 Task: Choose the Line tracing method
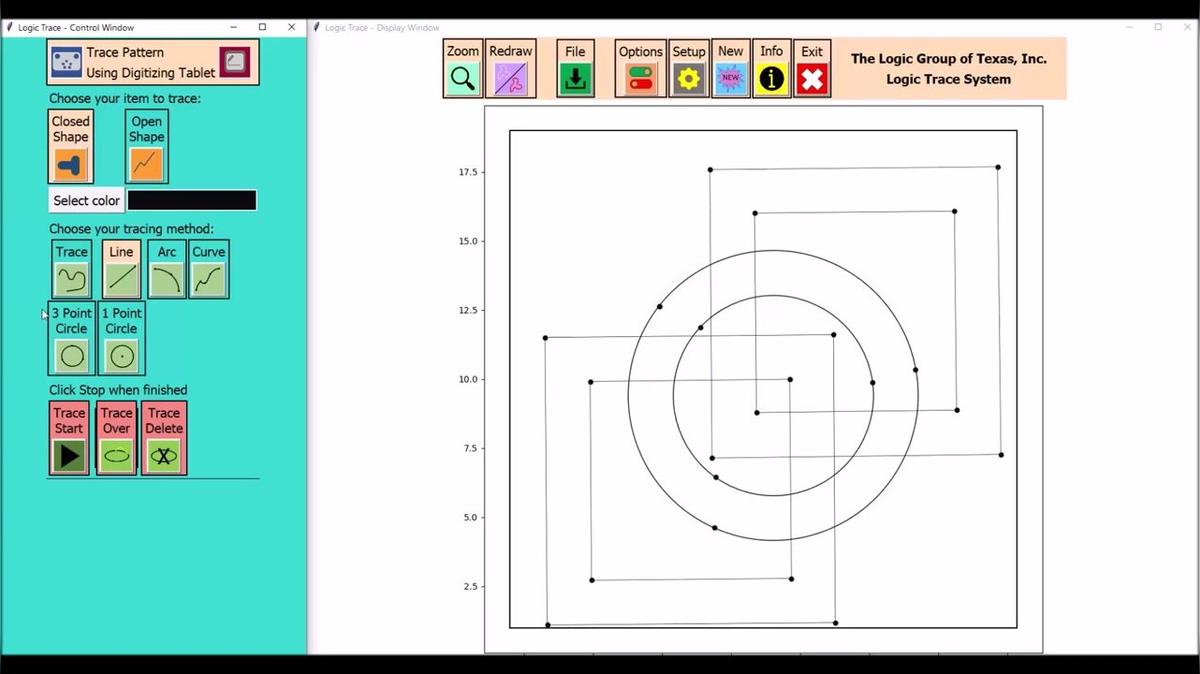[x=120, y=269]
